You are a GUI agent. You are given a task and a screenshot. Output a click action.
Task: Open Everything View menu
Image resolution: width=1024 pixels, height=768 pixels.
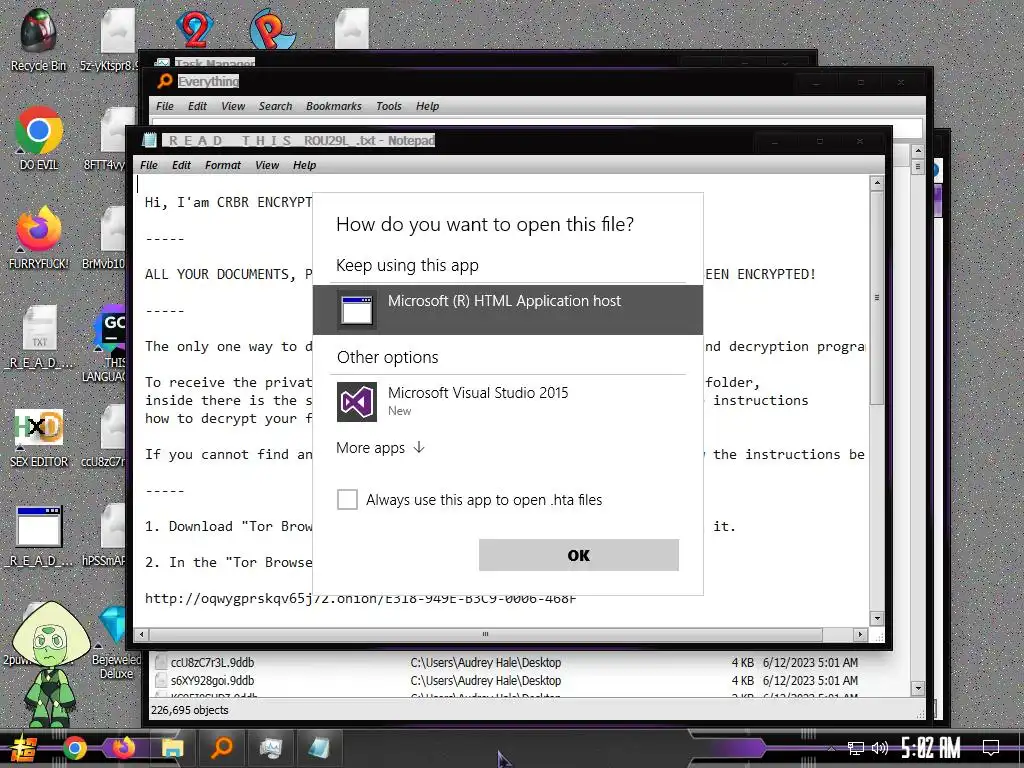[x=232, y=106]
